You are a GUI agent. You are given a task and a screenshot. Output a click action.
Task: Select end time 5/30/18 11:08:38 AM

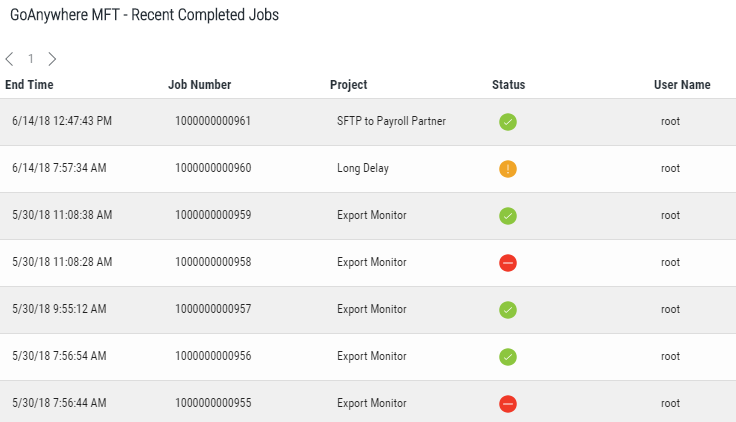(62, 215)
